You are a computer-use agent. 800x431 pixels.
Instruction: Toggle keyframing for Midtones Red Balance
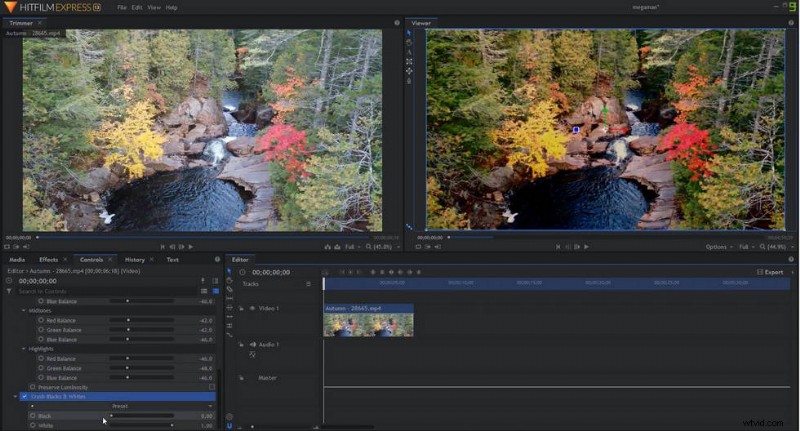tap(41, 320)
